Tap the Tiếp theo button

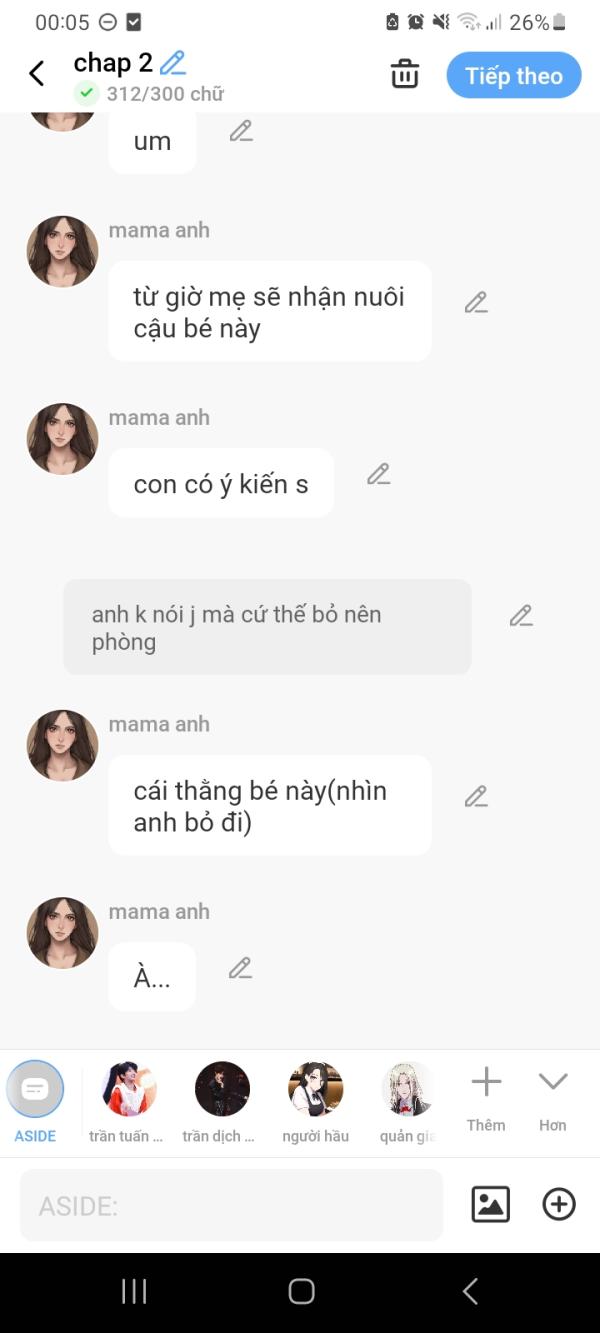point(514,76)
